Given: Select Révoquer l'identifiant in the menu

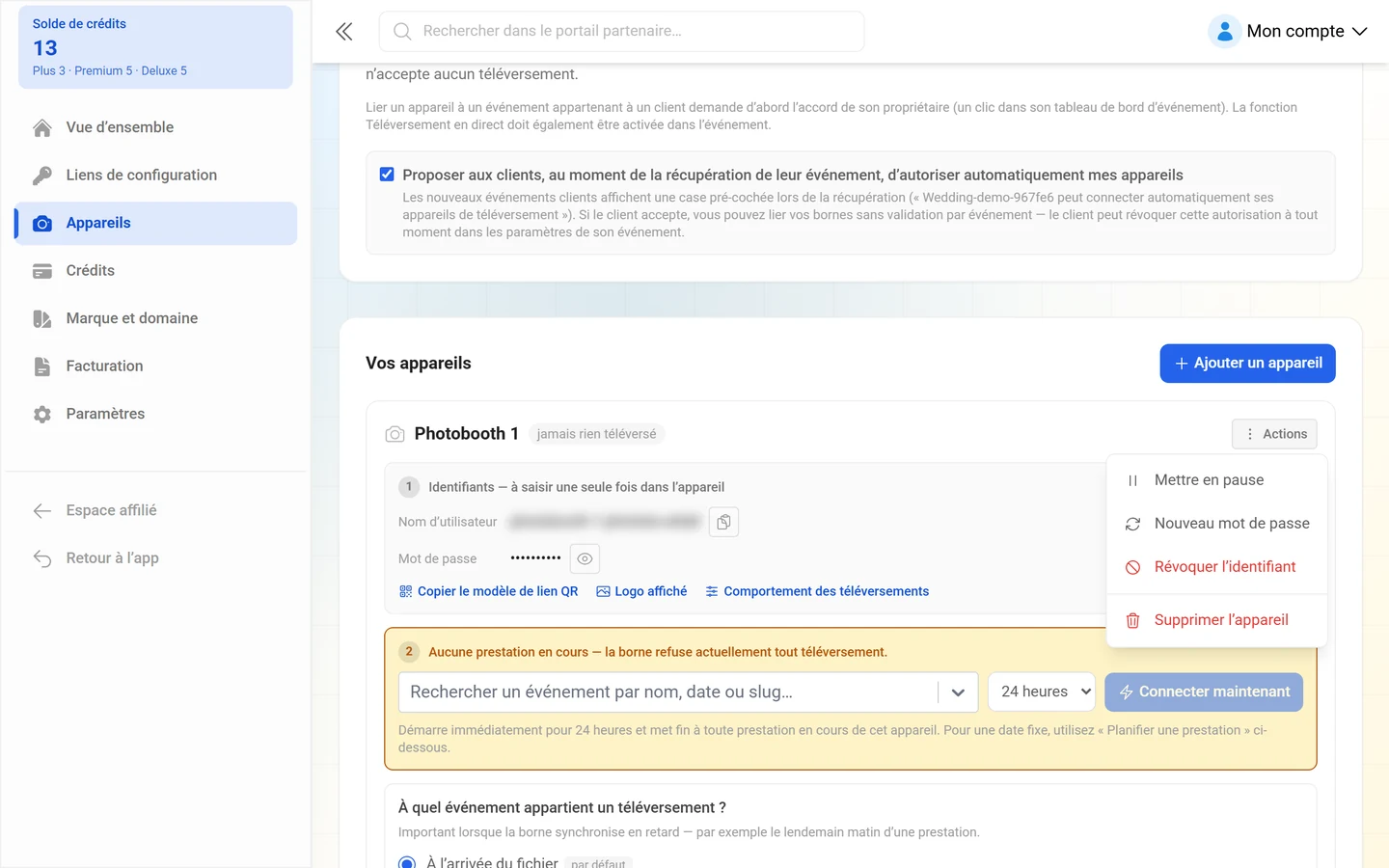Looking at the screenshot, I should click(1217, 567).
